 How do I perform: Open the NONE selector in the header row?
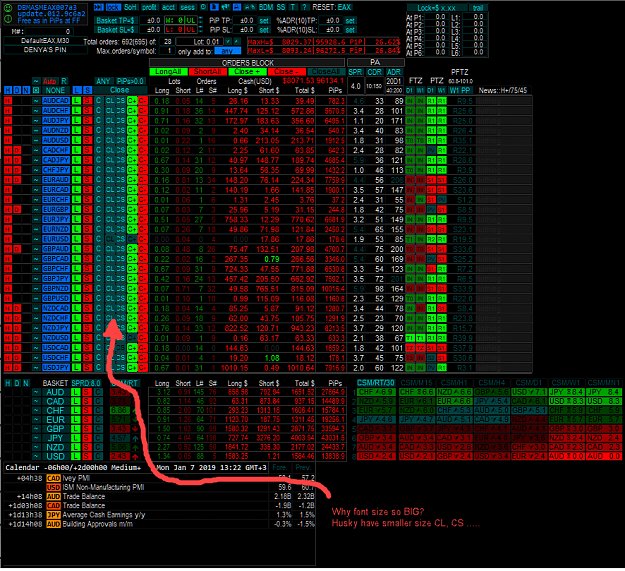(55, 90)
